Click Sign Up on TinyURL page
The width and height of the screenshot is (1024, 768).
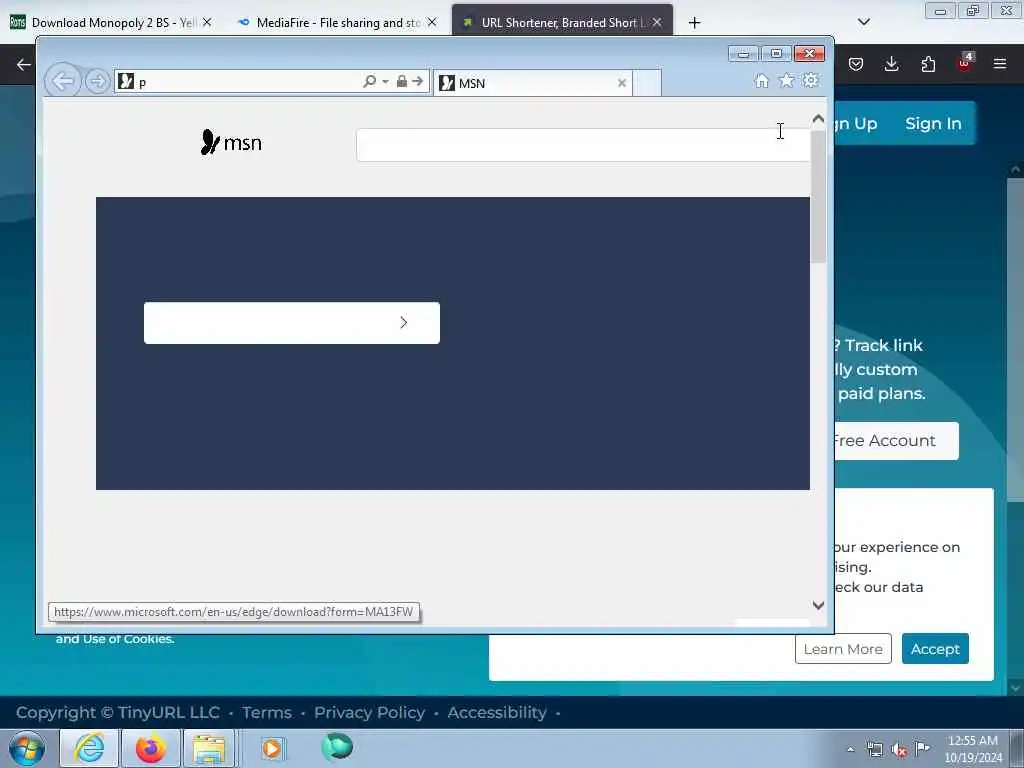tap(856, 123)
